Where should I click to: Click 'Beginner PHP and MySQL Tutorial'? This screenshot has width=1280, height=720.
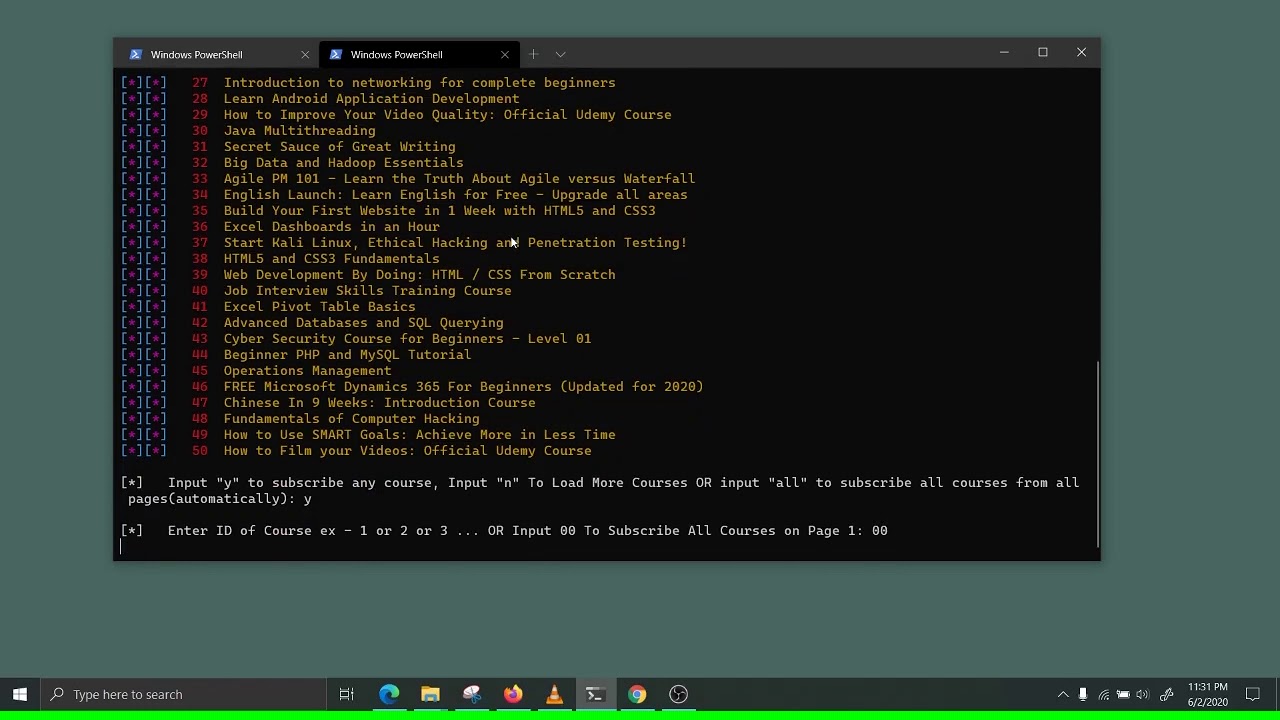coord(347,355)
